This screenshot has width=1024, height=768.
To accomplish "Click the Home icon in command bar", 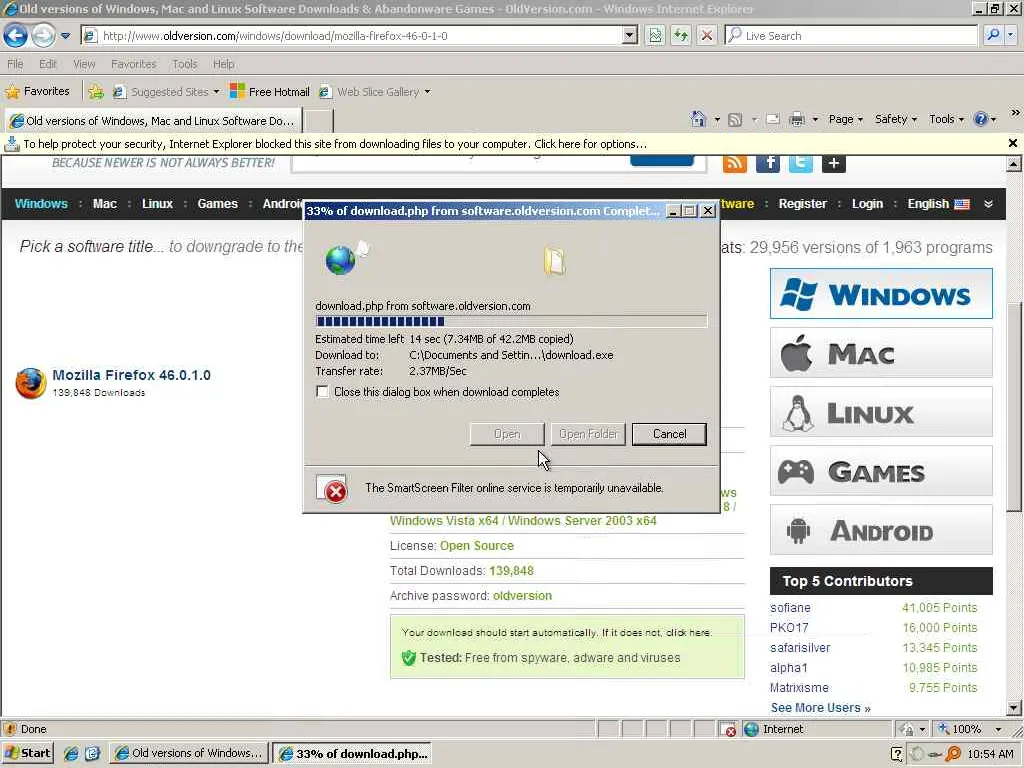I will (x=698, y=119).
